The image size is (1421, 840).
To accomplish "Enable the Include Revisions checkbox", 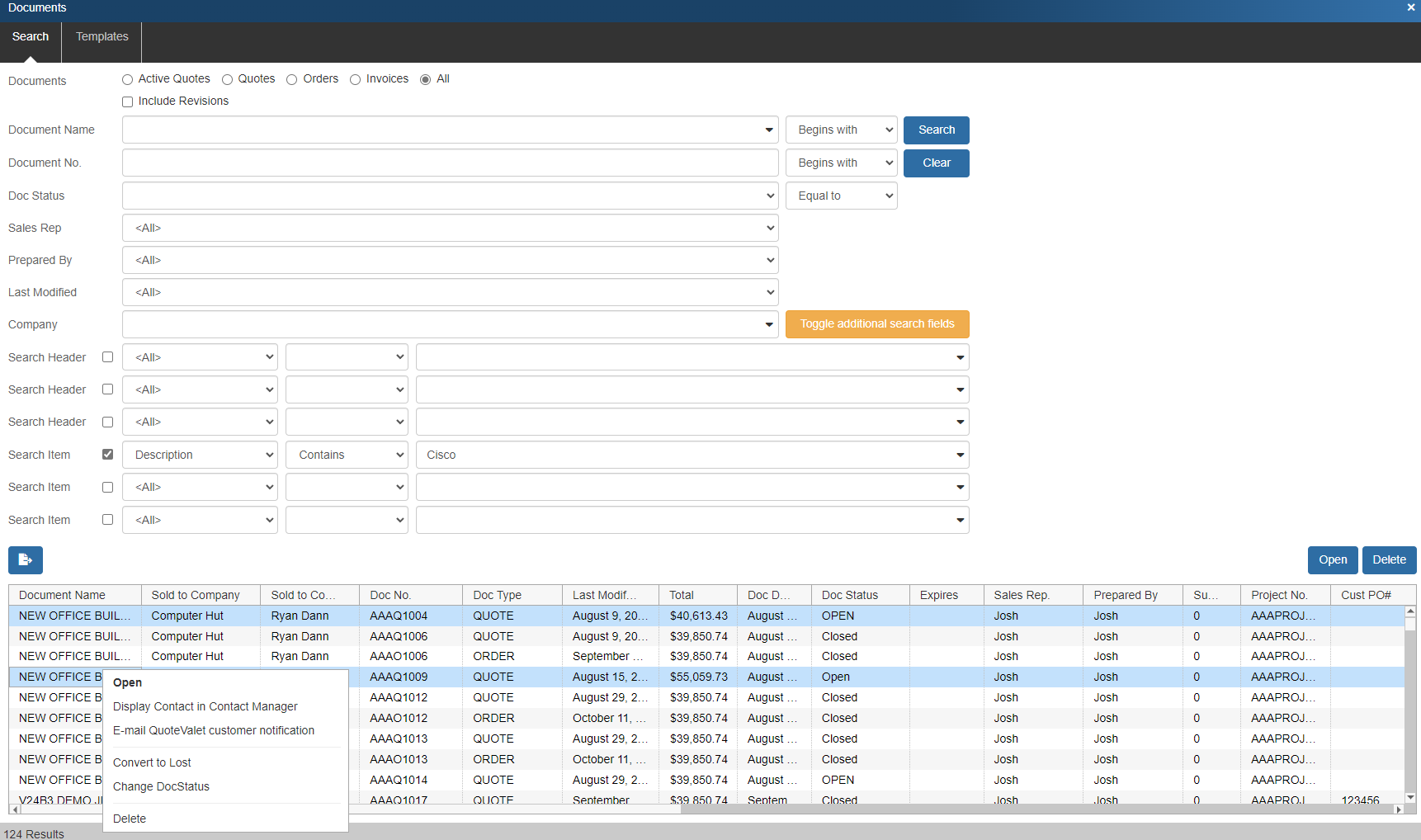I will coord(127,102).
